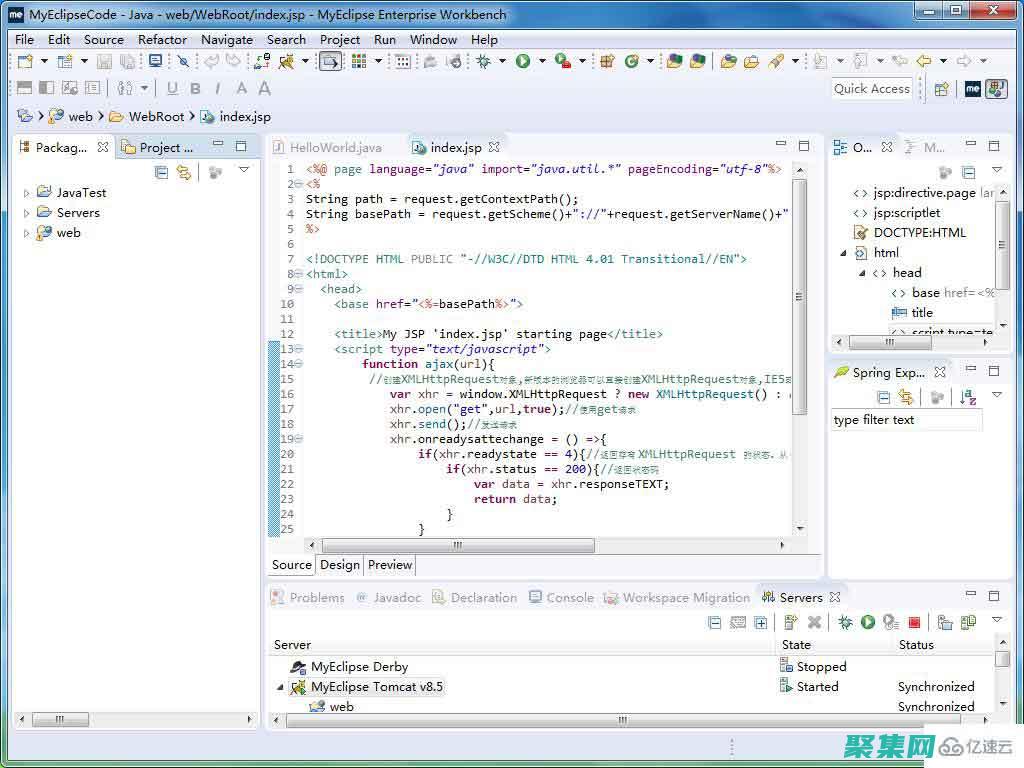Run the application using the toolbar Run icon
Viewport: 1024px width, 768px height.
click(x=523, y=61)
